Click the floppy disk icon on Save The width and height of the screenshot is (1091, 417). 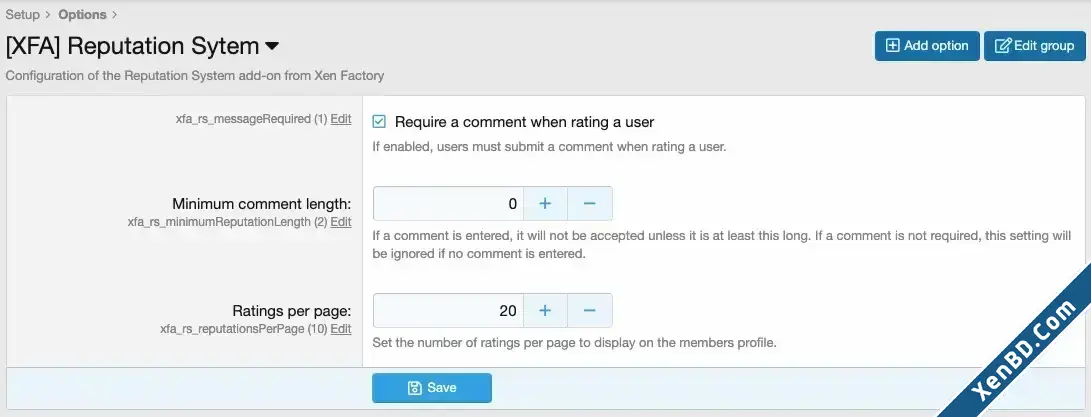[x=415, y=388]
